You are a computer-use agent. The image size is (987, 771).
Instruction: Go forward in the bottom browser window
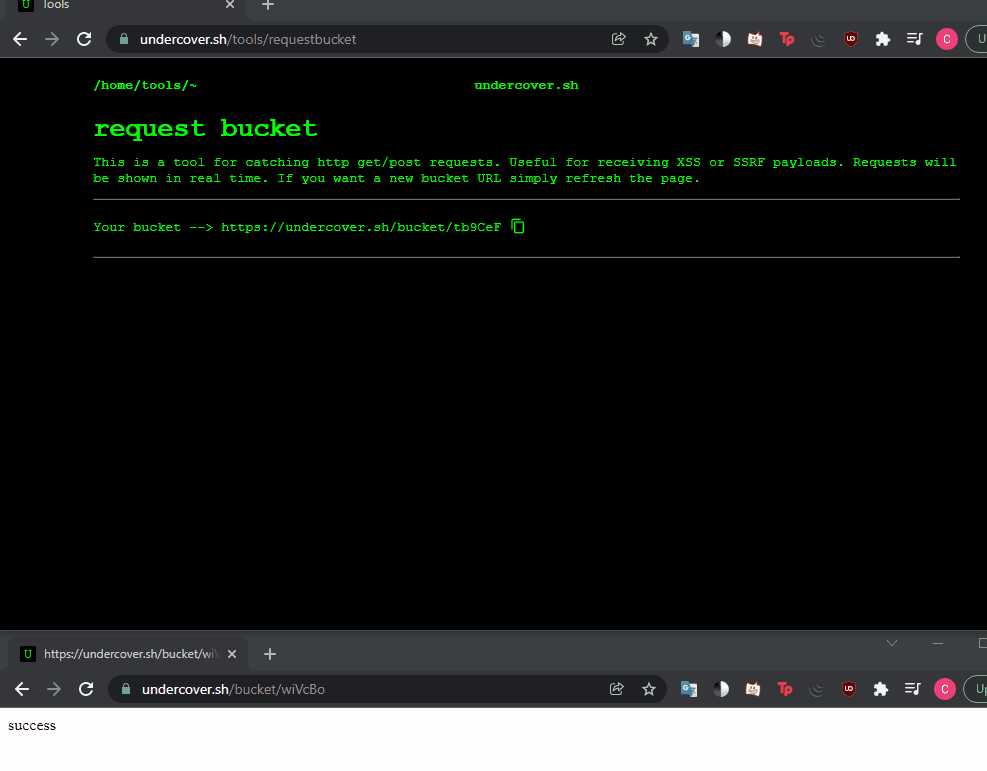pos(54,689)
